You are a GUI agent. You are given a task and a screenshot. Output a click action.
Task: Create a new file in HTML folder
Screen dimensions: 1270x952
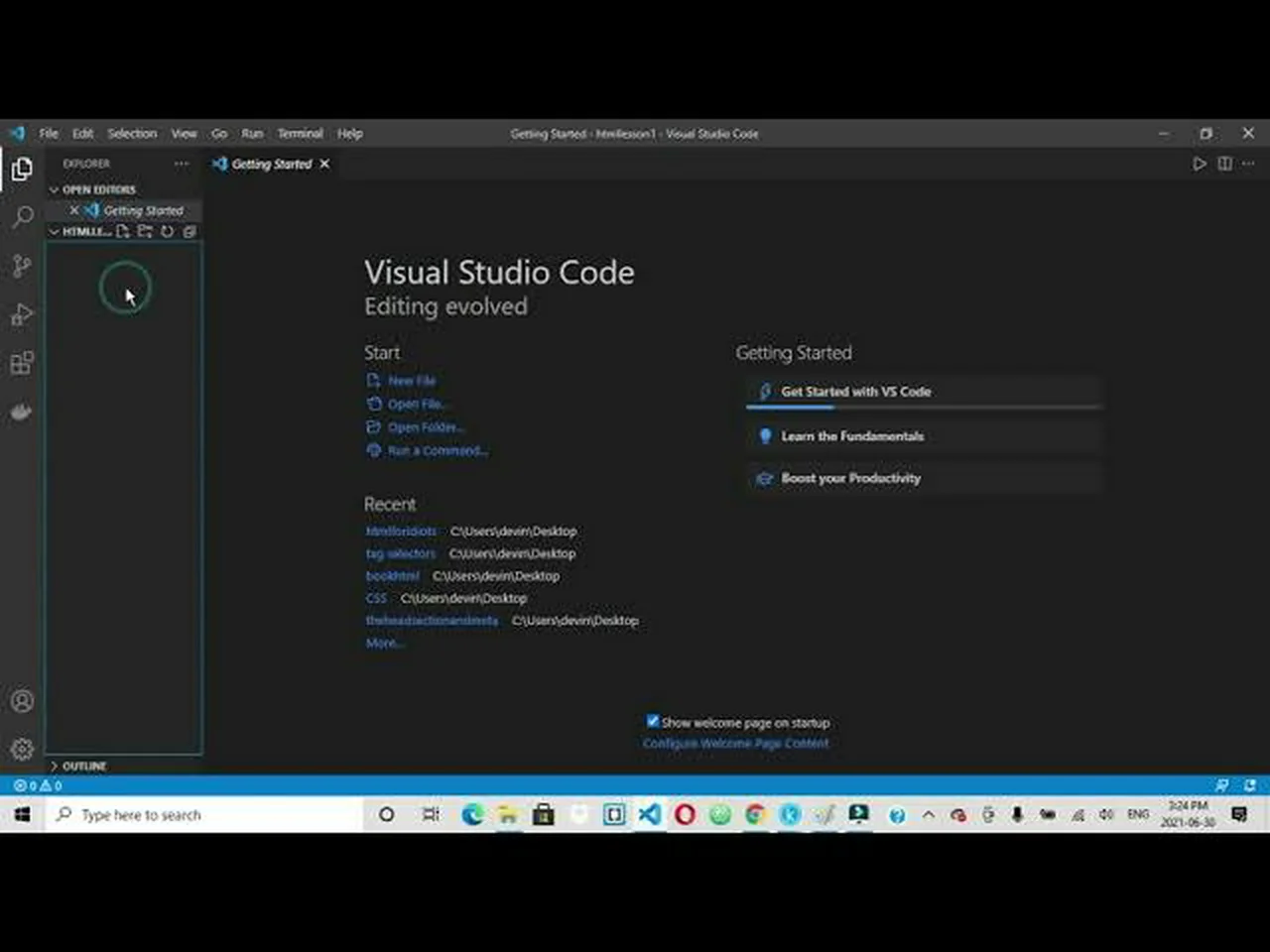coord(122,231)
